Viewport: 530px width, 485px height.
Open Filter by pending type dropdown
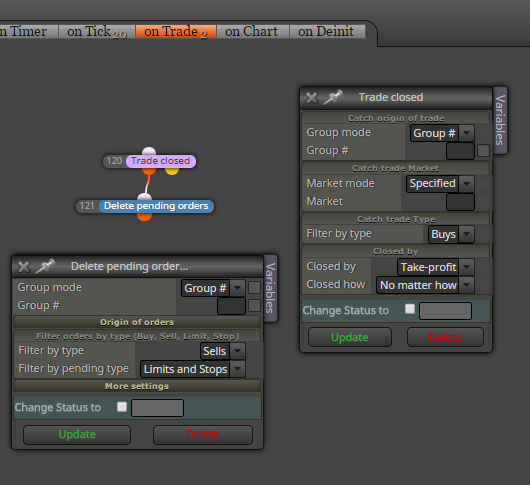point(192,369)
